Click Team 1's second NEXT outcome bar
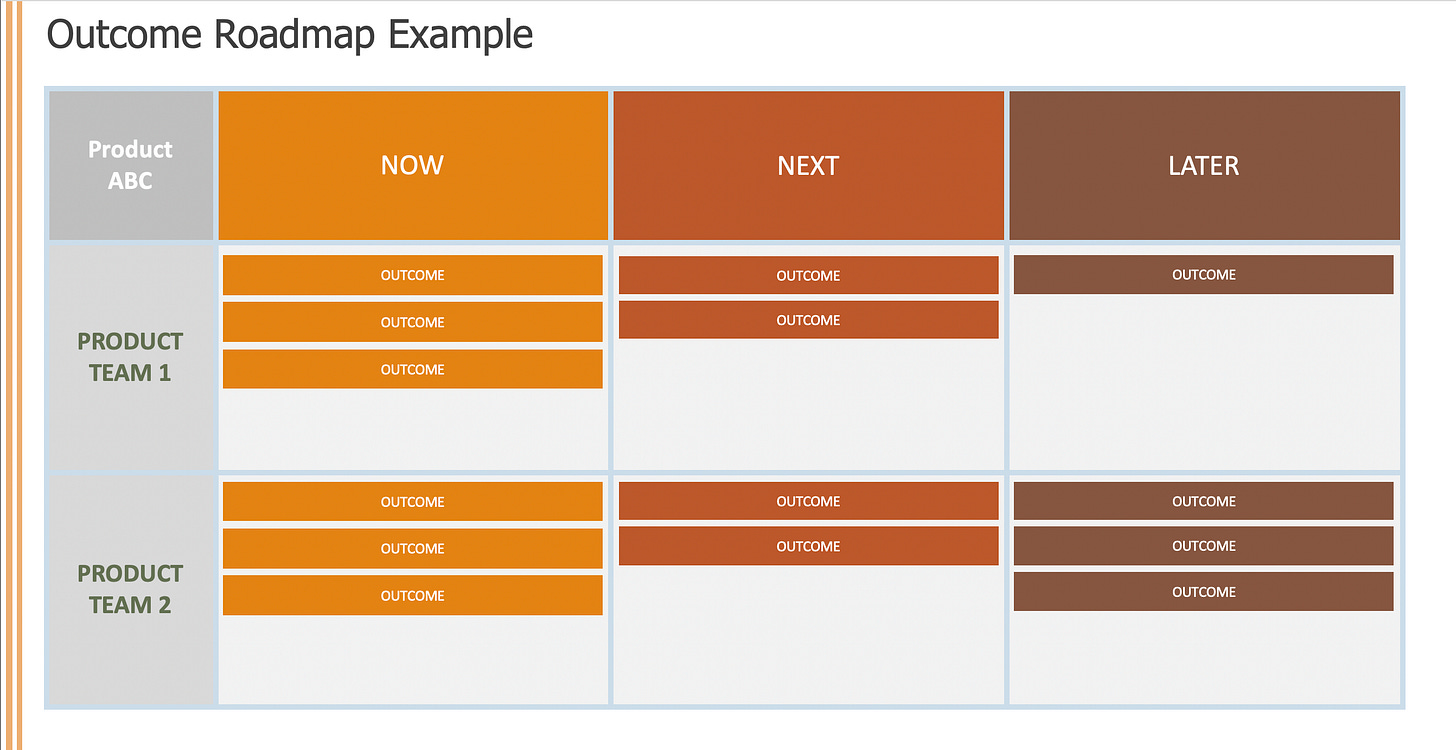This screenshot has width=1456, height=750. click(x=808, y=320)
